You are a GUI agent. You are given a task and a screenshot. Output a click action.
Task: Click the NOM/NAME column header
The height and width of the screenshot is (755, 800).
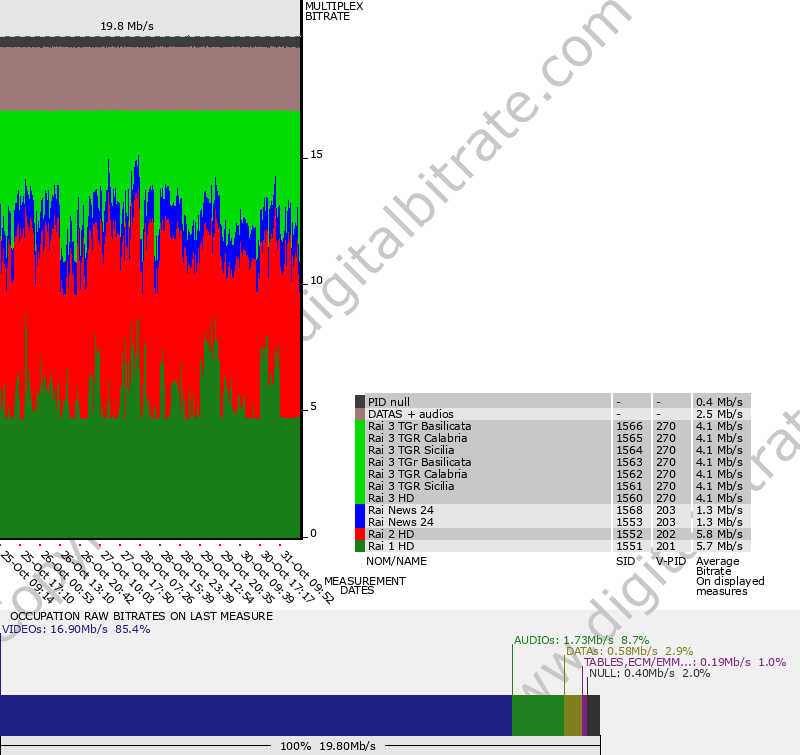pos(396,561)
